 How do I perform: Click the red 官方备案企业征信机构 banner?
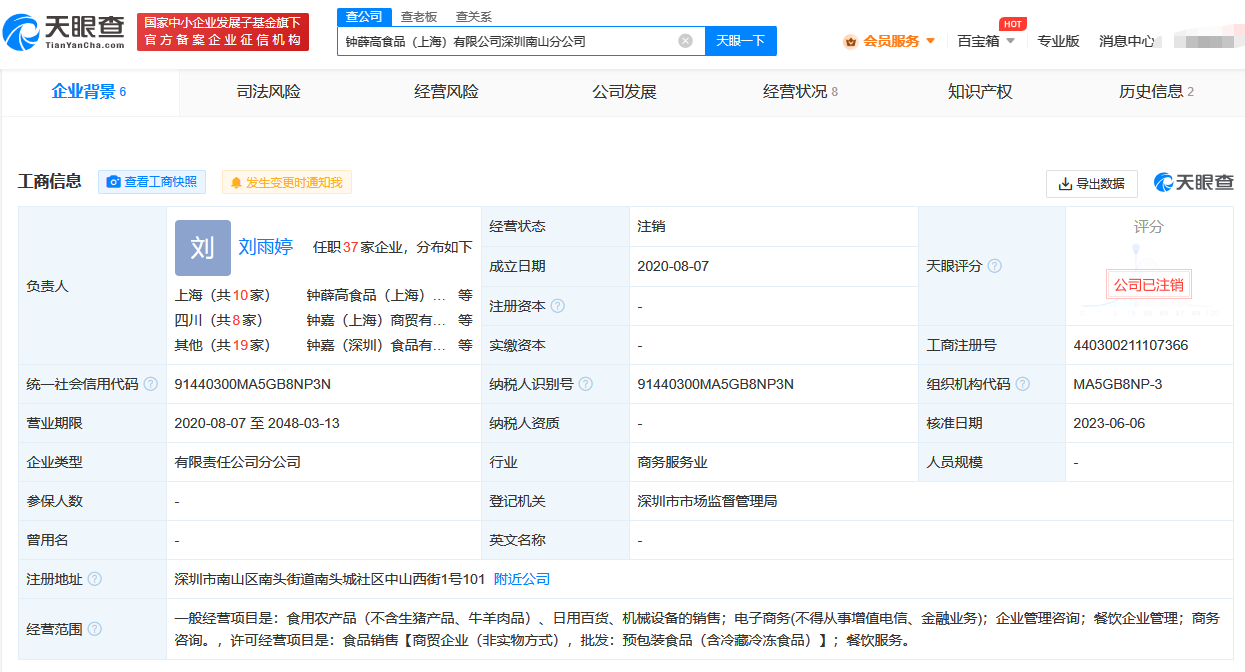coord(223,32)
